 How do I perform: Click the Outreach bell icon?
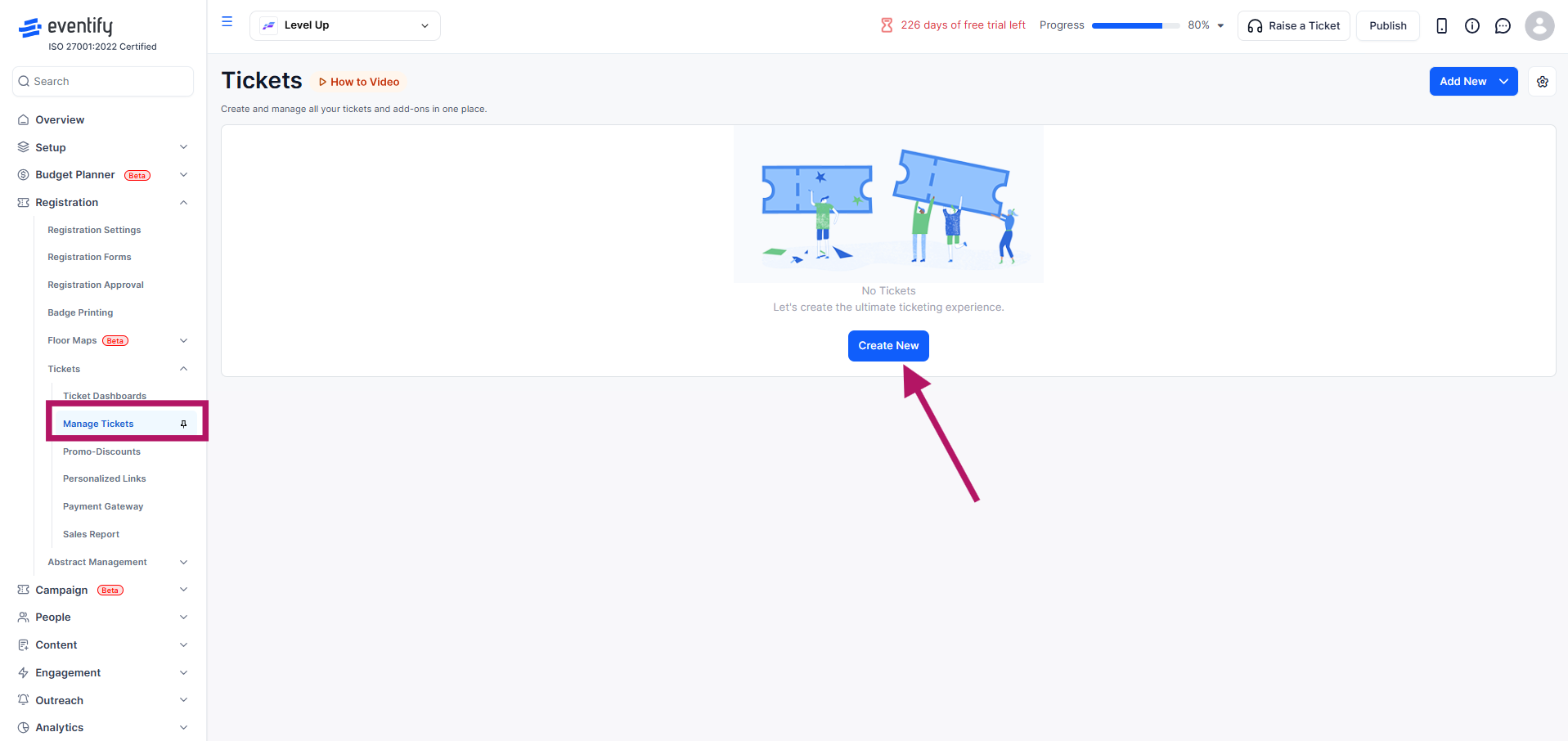coord(24,700)
